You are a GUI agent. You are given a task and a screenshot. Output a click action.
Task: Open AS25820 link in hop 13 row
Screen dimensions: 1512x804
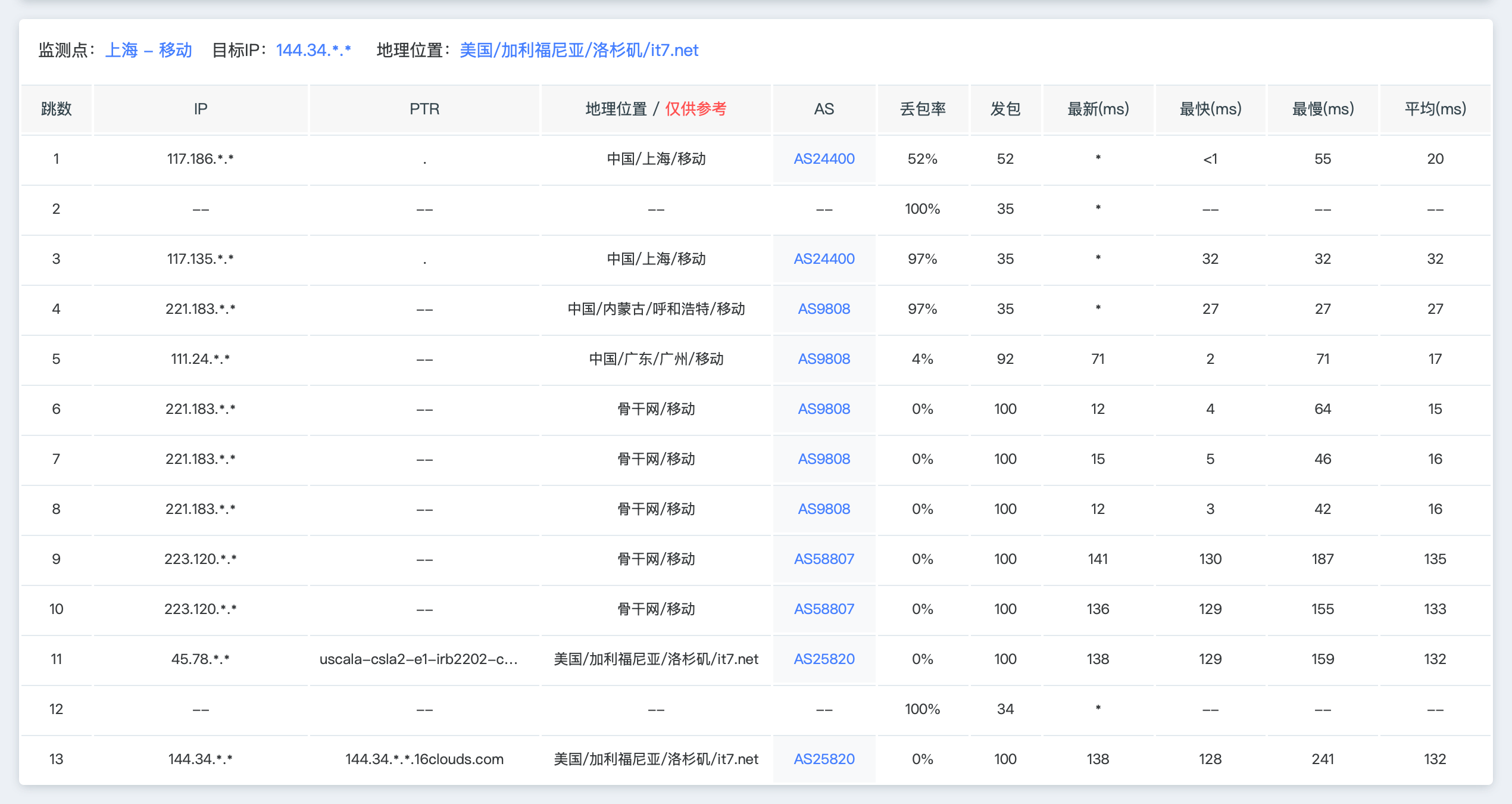(x=824, y=759)
